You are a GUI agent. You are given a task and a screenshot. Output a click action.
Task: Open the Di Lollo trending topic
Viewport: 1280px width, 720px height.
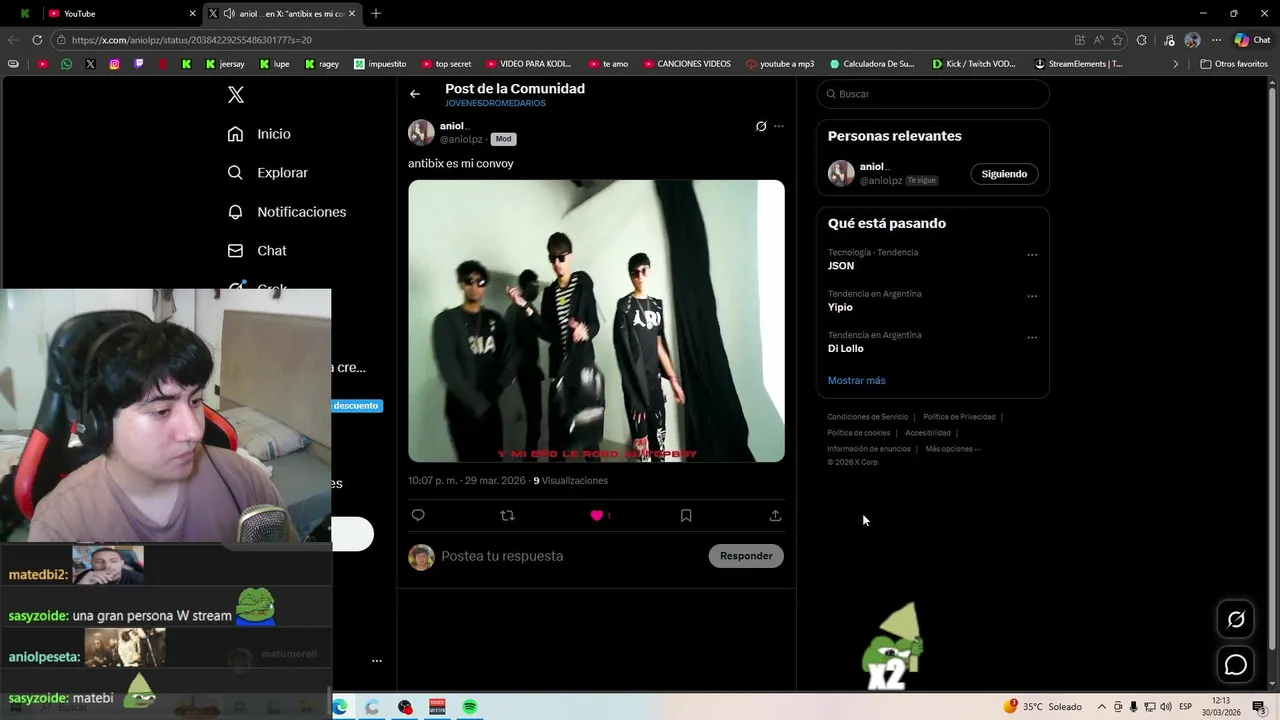(x=845, y=348)
